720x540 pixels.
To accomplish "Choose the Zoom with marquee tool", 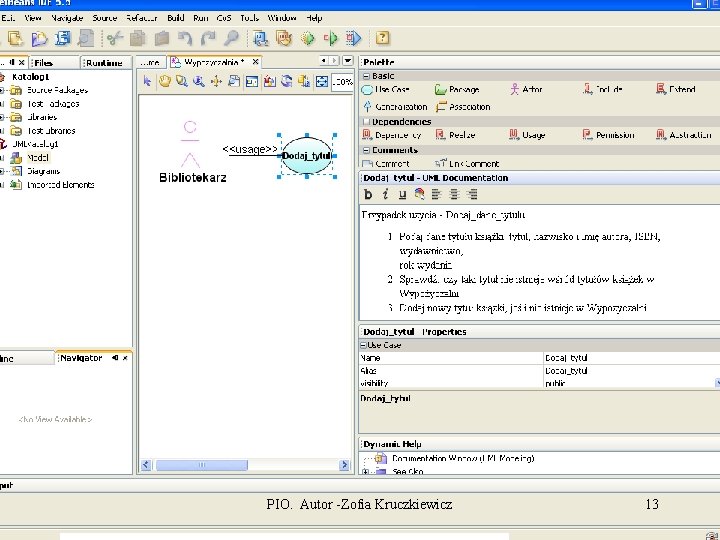I will (182, 81).
